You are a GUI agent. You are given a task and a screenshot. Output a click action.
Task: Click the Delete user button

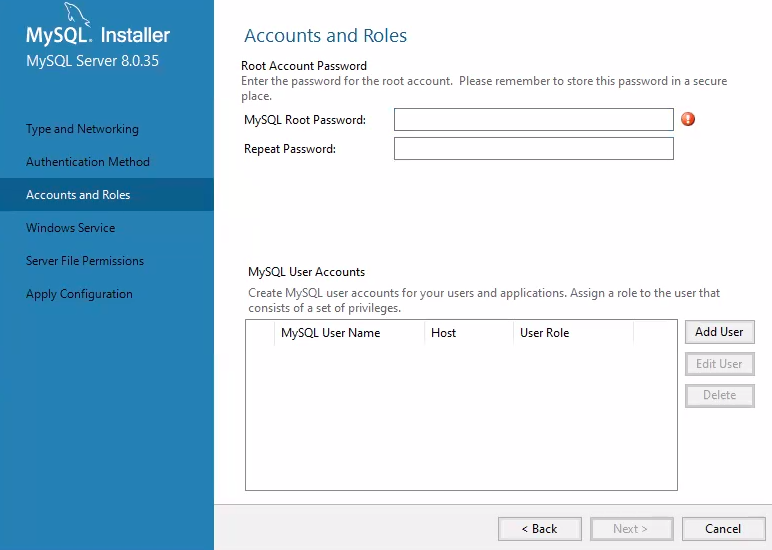(x=719, y=395)
